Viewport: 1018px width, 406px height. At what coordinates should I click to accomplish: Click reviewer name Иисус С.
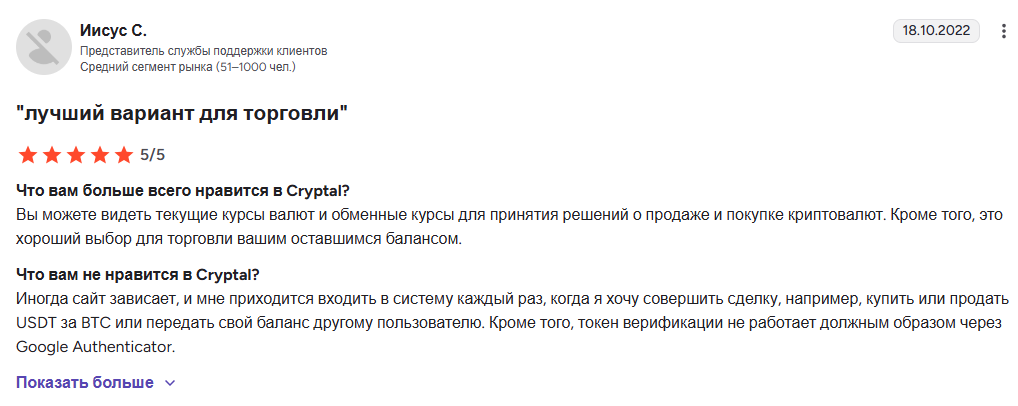click(113, 30)
